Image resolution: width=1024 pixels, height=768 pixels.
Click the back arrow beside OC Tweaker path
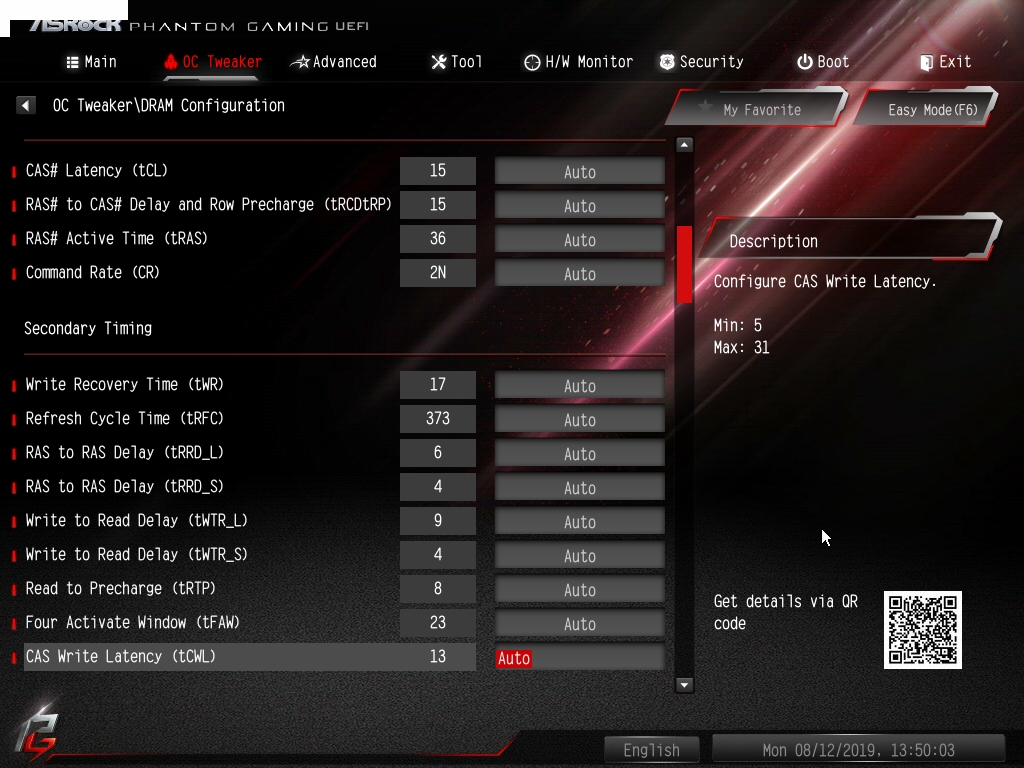click(x=25, y=105)
